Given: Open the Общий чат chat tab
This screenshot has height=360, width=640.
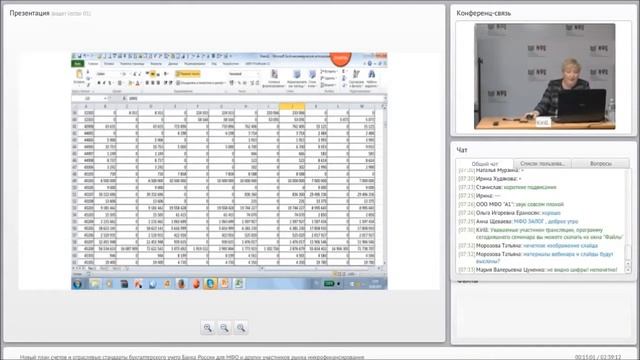Looking at the screenshot, I should click(484, 164).
